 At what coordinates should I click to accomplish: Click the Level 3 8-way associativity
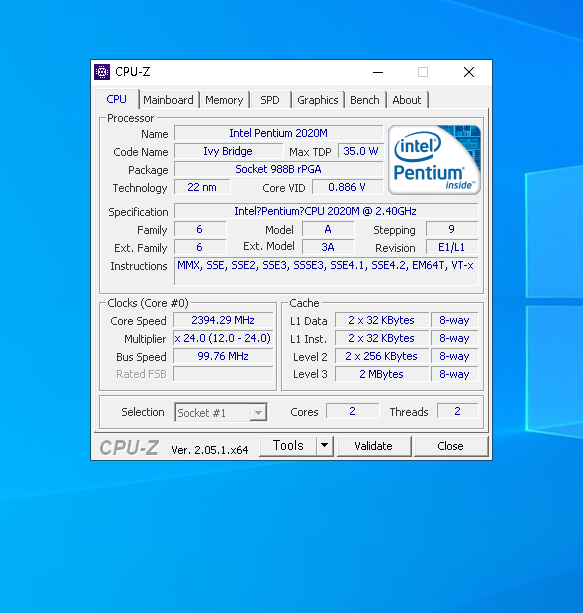[x=454, y=374]
